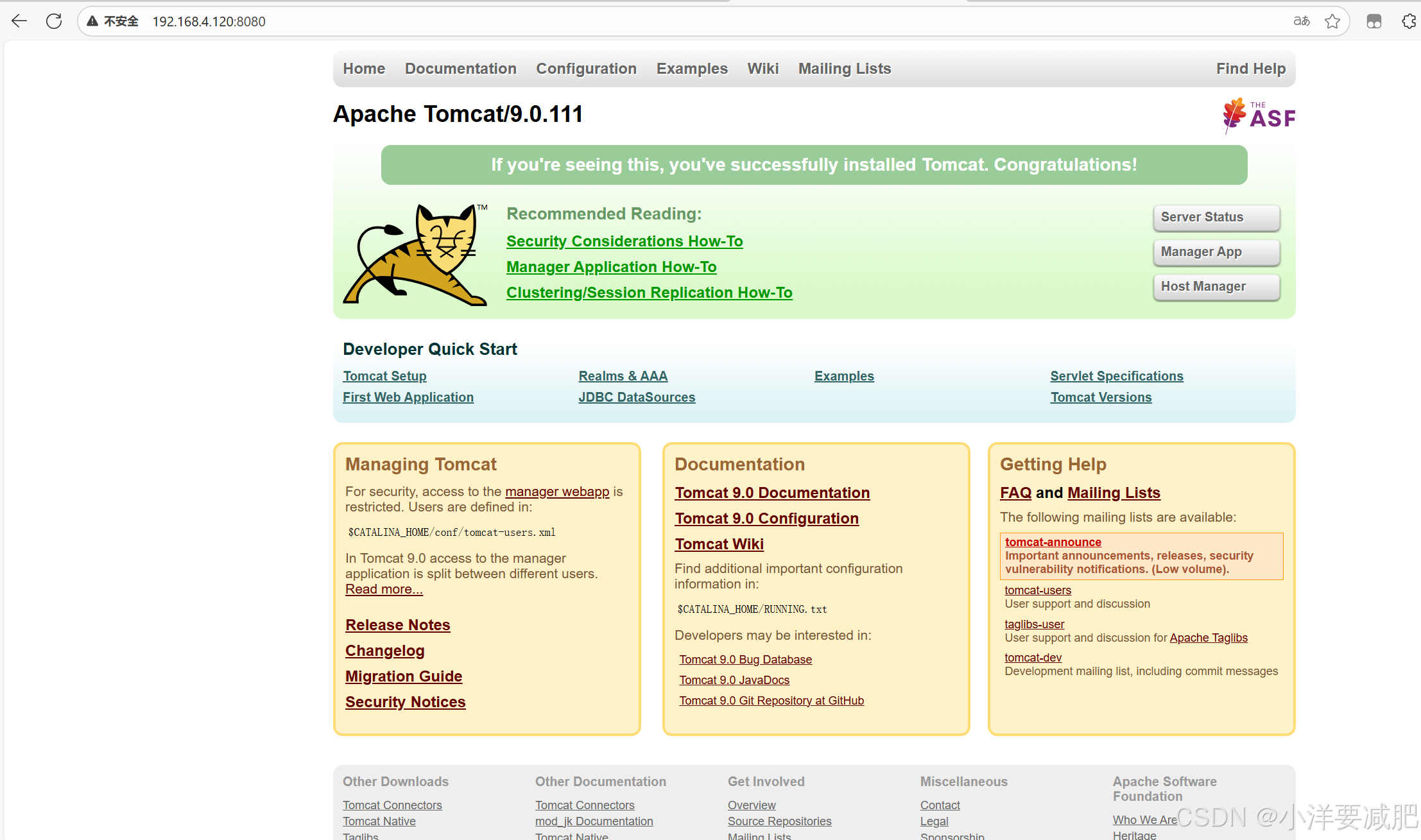The height and width of the screenshot is (840, 1421).
Task: Reload the page with refresh icon
Action: (x=54, y=21)
